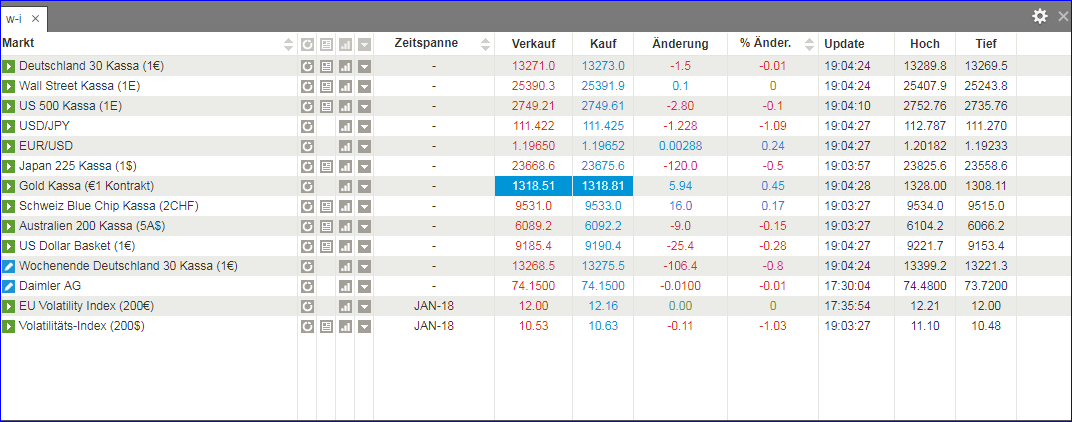Open the chart icon for EUR/USD
Viewport: 1072px width, 422px height.
click(345, 146)
